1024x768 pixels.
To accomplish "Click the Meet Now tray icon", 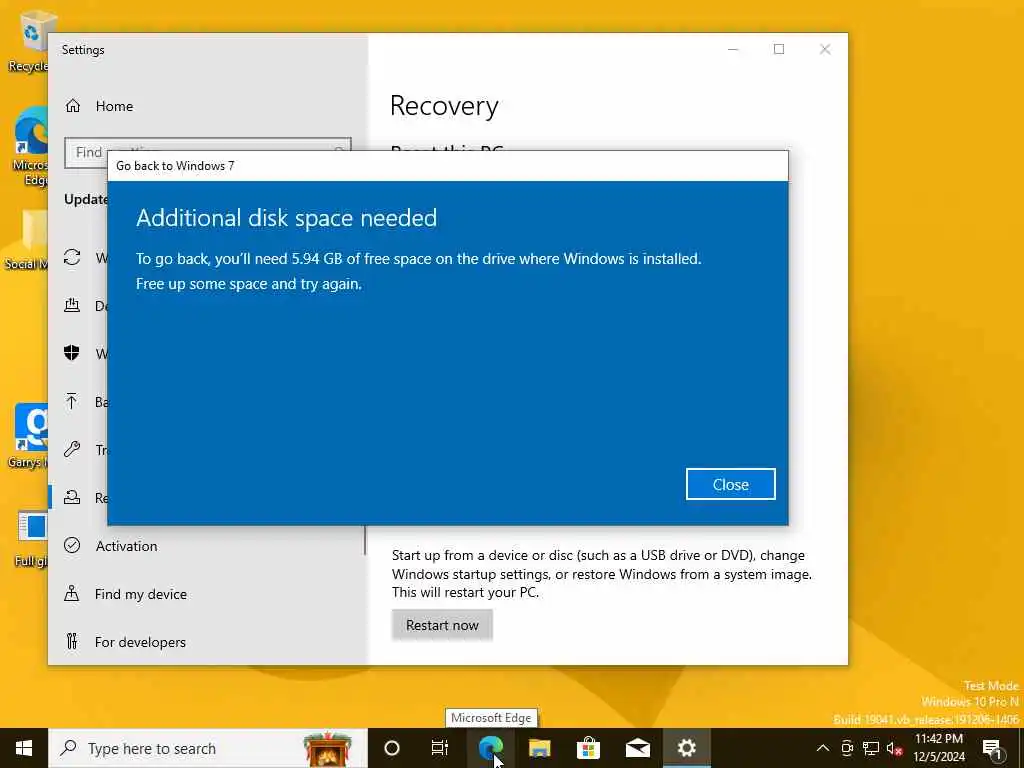I will [847, 748].
